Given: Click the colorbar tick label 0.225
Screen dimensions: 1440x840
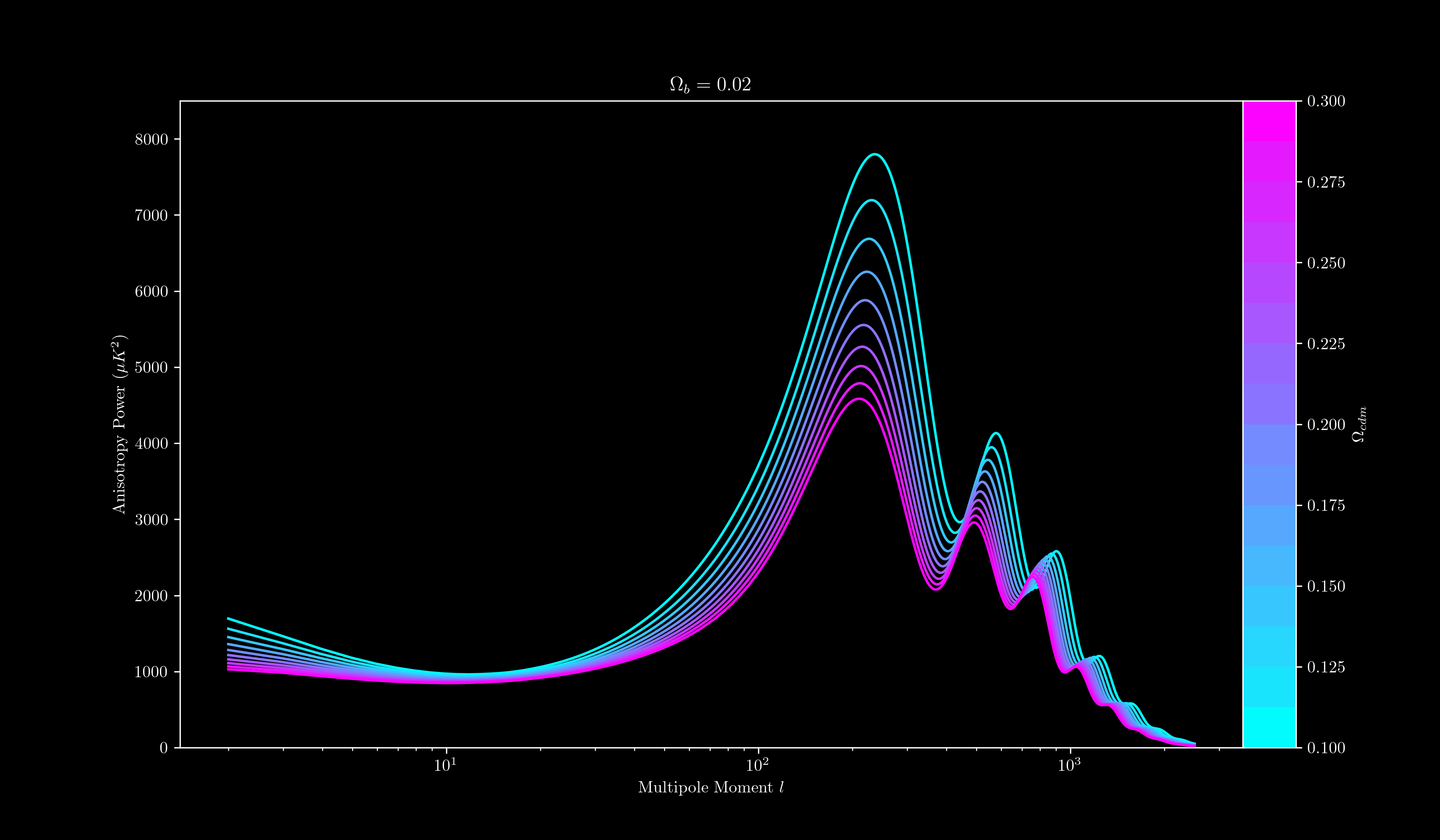Looking at the screenshot, I should coord(1326,344).
